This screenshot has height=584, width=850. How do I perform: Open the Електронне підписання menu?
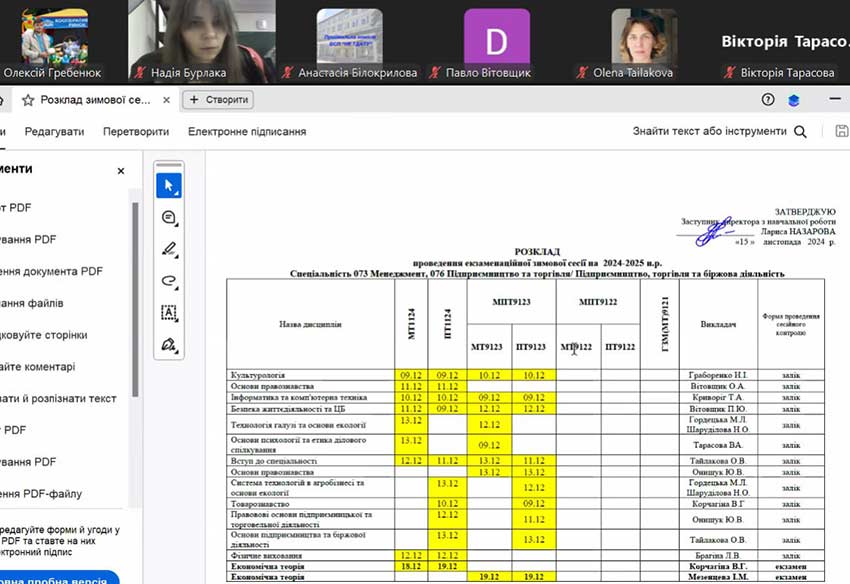247,132
